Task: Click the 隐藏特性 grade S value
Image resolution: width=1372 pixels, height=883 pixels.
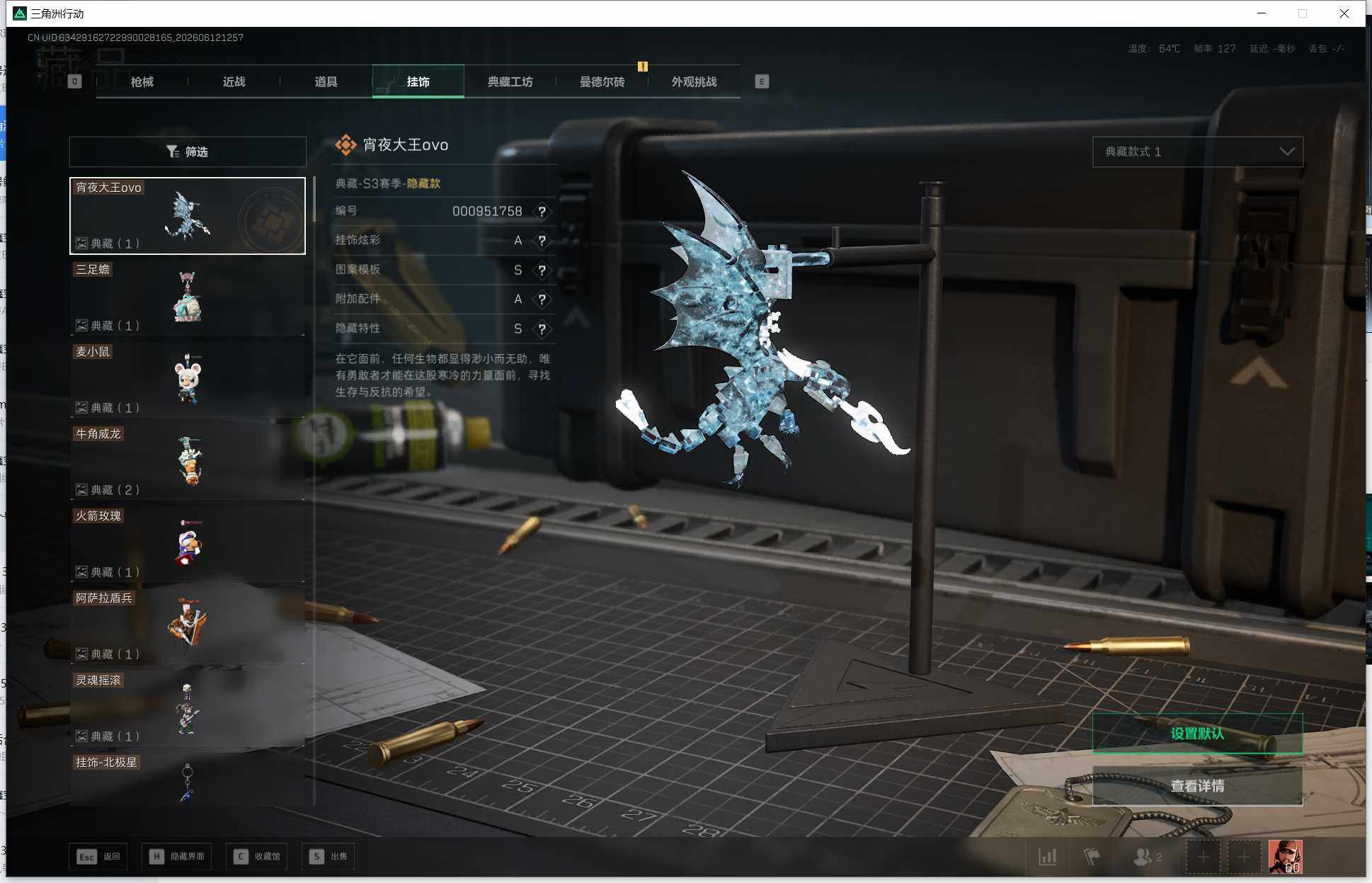Action: (x=518, y=329)
